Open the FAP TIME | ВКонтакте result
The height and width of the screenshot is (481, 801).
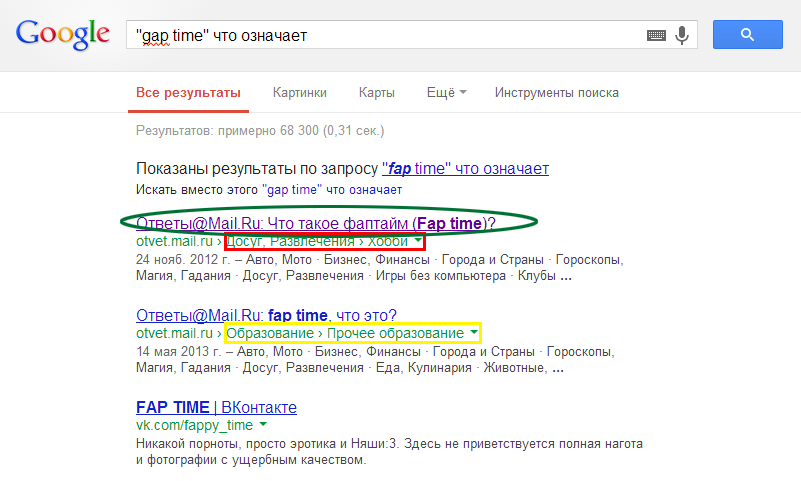[x=216, y=407]
